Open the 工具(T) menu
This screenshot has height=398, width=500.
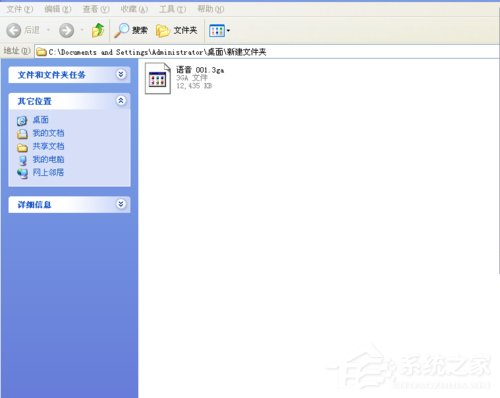[x=172, y=9]
